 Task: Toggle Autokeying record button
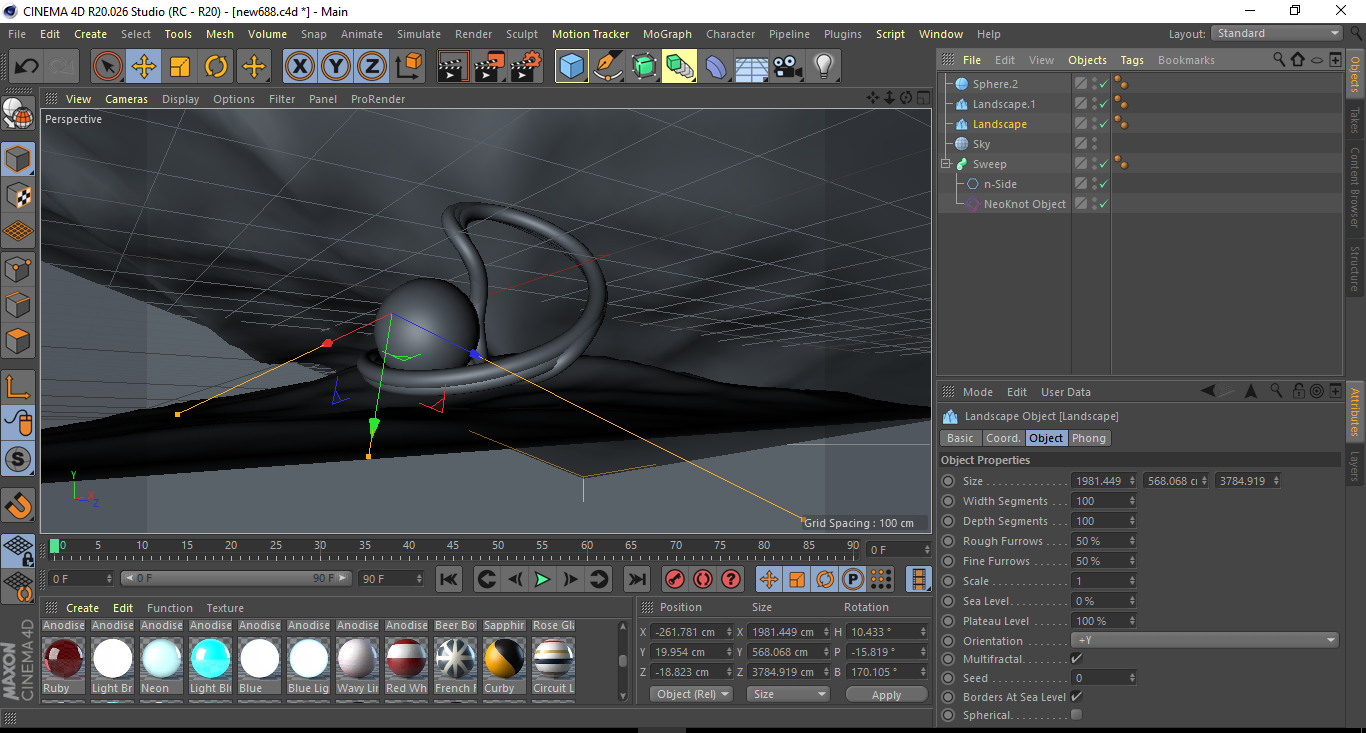[703, 579]
